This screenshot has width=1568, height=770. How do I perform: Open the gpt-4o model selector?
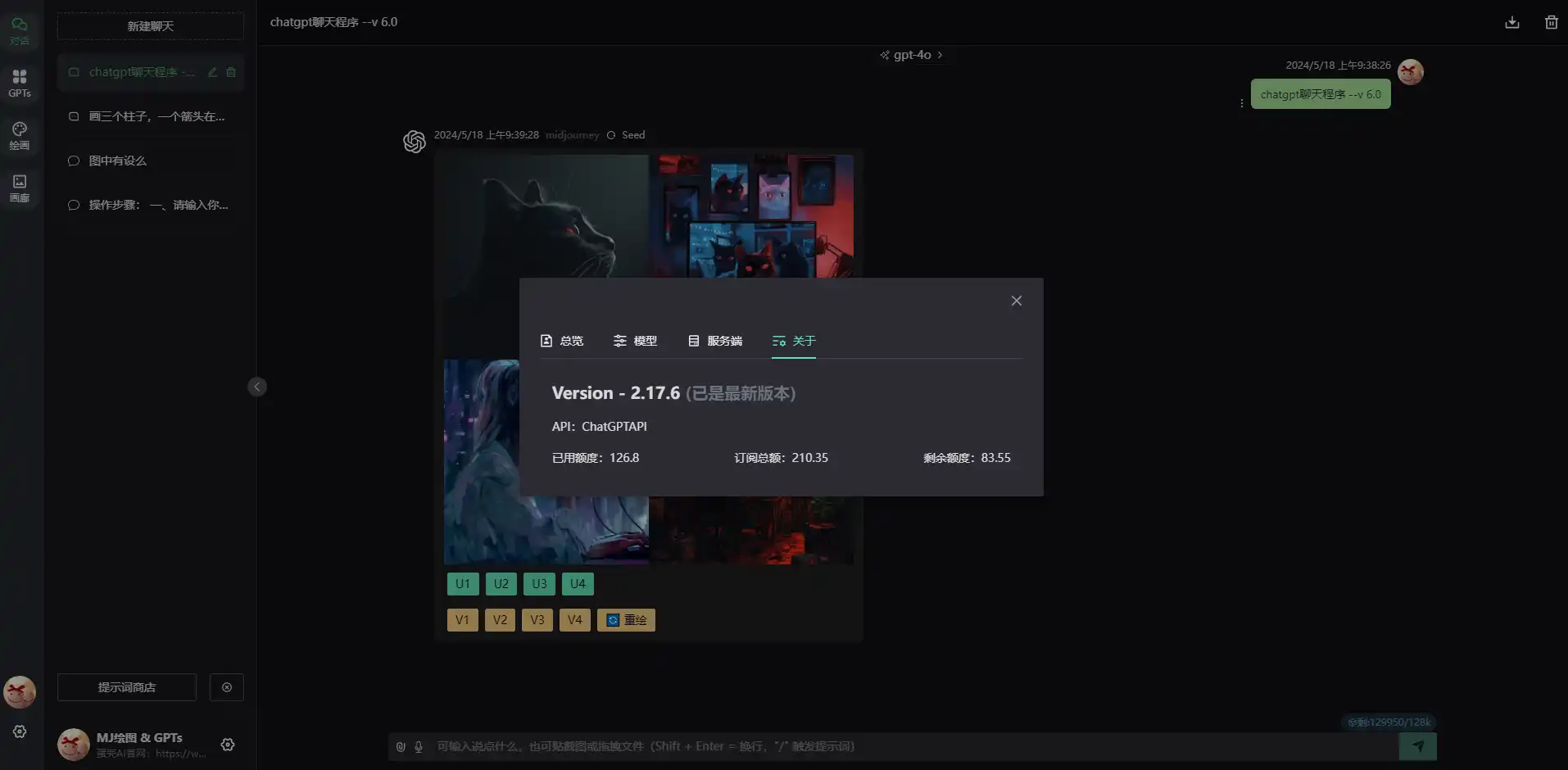pyautogui.click(x=912, y=55)
